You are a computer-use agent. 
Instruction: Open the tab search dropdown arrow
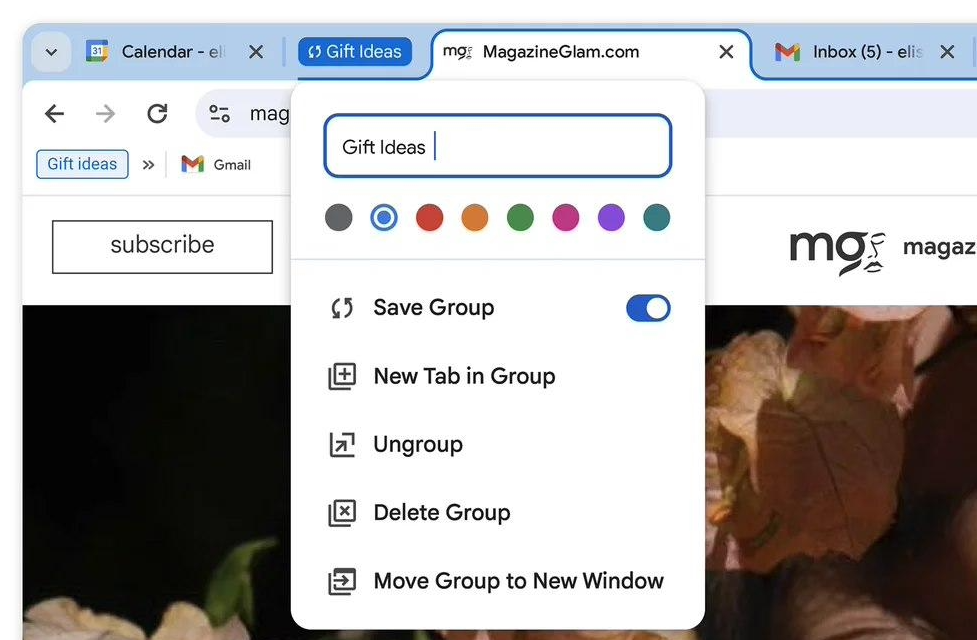tap(51, 52)
